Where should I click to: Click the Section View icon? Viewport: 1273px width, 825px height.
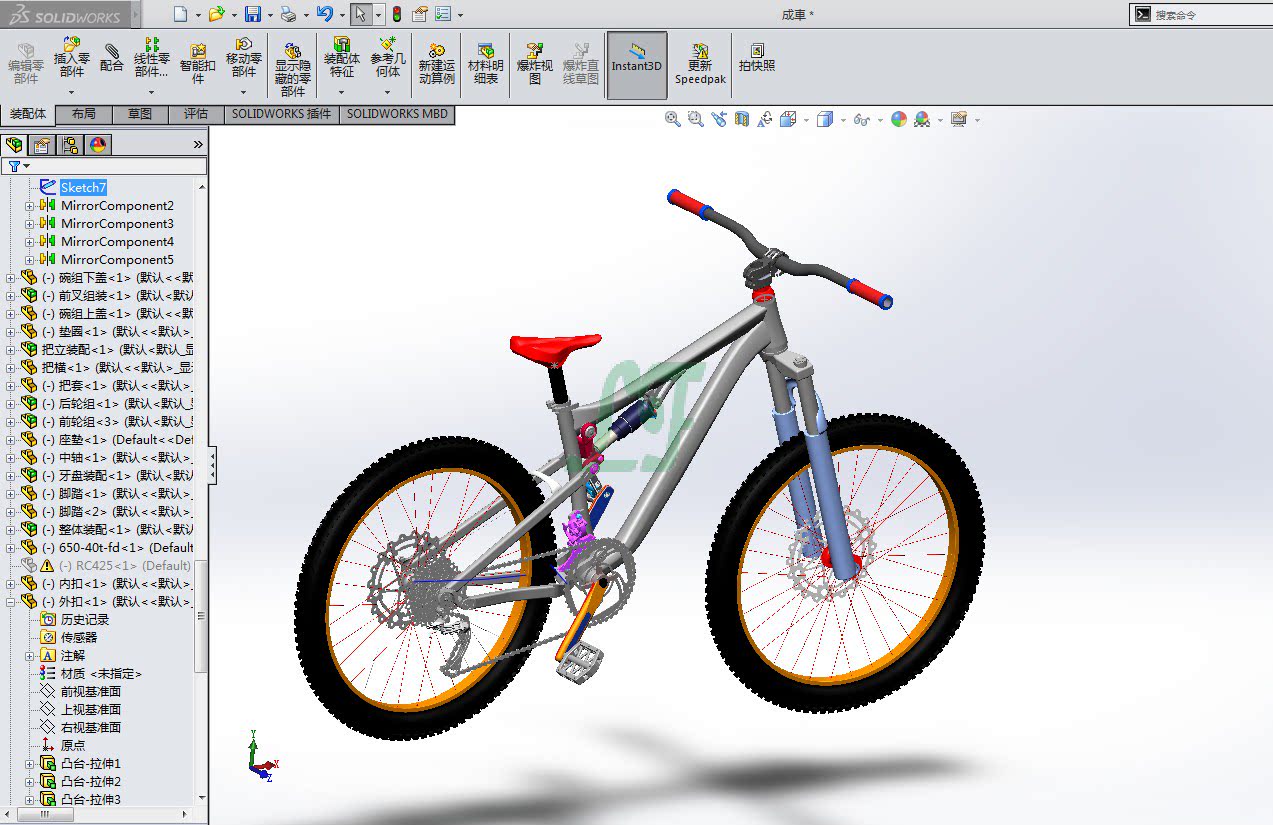click(741, 119)
